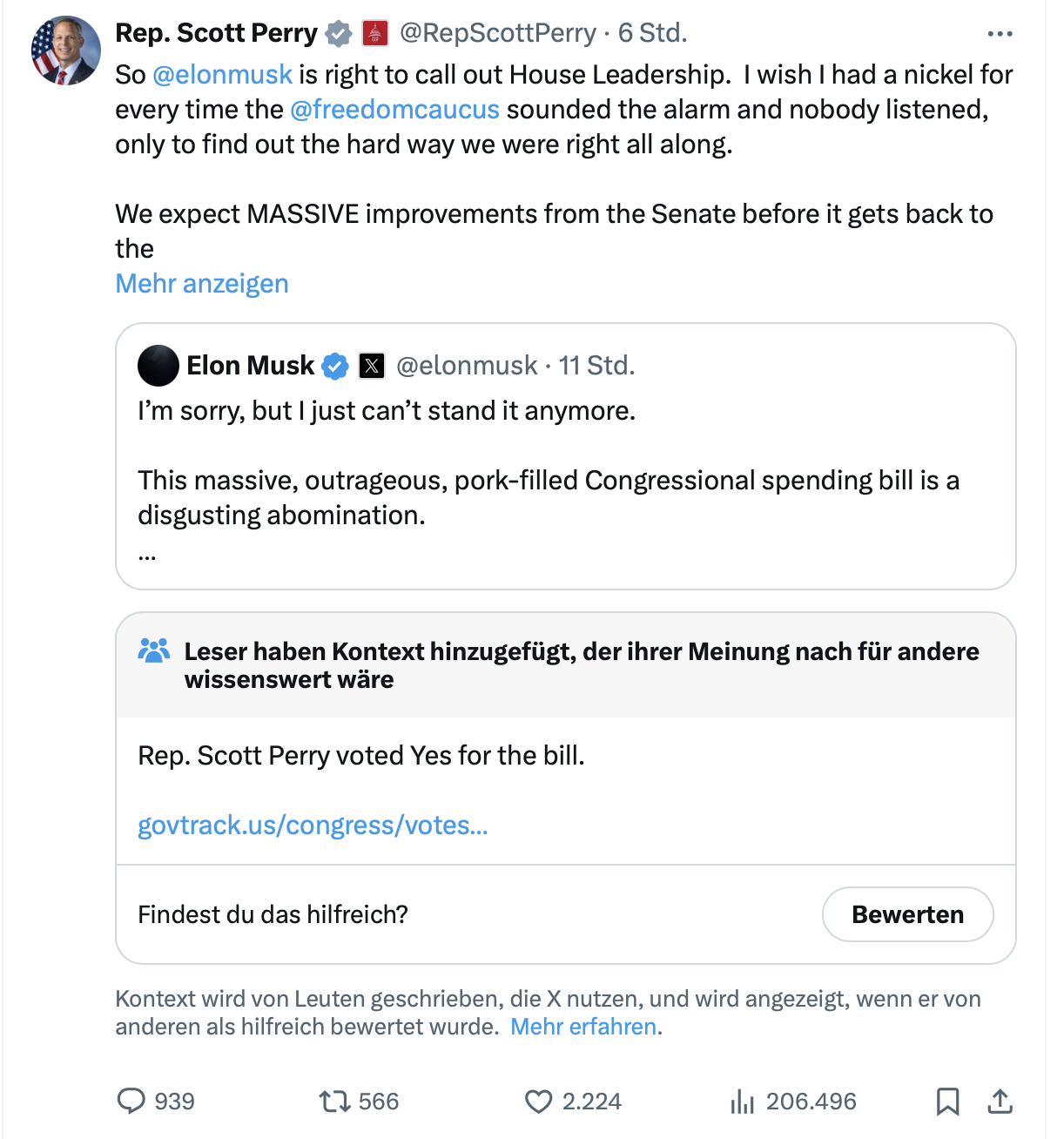Open the quoted Elon Musk post text
Viewport: 1064px width, 1139px height.
coord(549,481)
